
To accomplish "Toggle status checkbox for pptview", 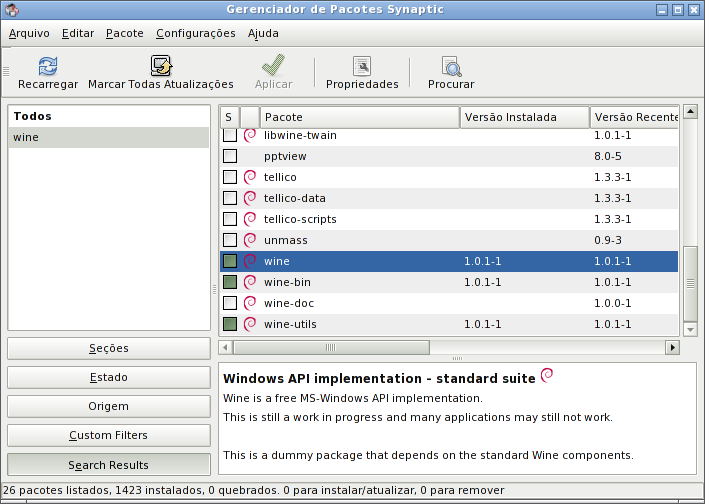I will [x=230, y=156].
